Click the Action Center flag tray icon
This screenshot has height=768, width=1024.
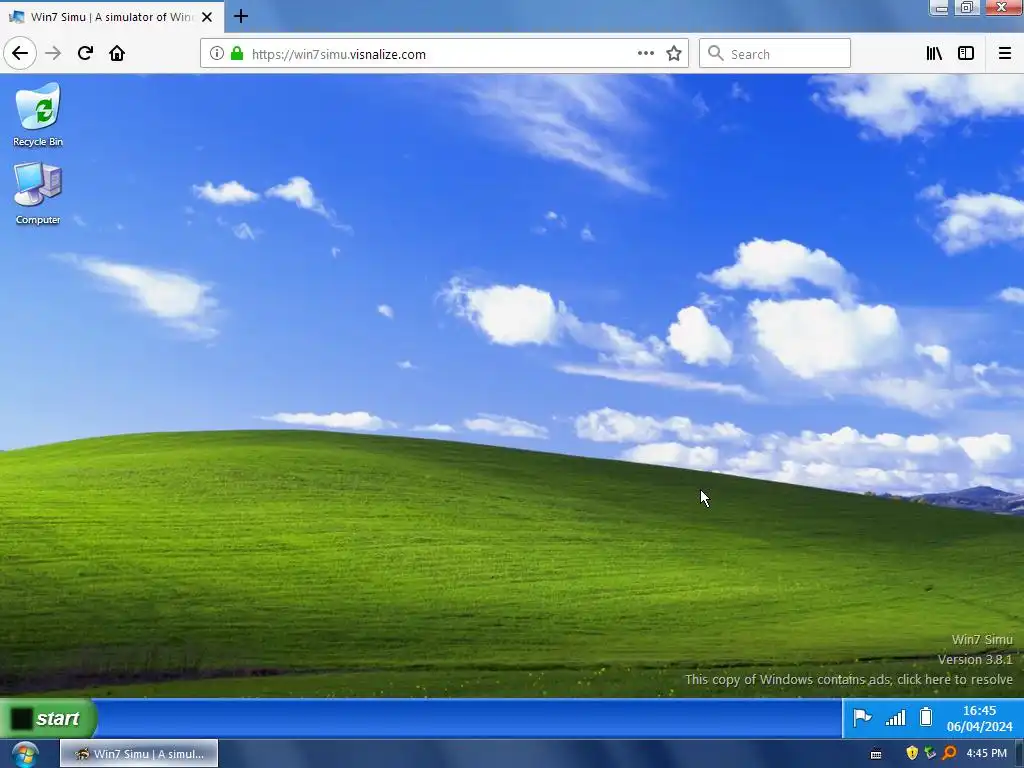coord(862,718)
